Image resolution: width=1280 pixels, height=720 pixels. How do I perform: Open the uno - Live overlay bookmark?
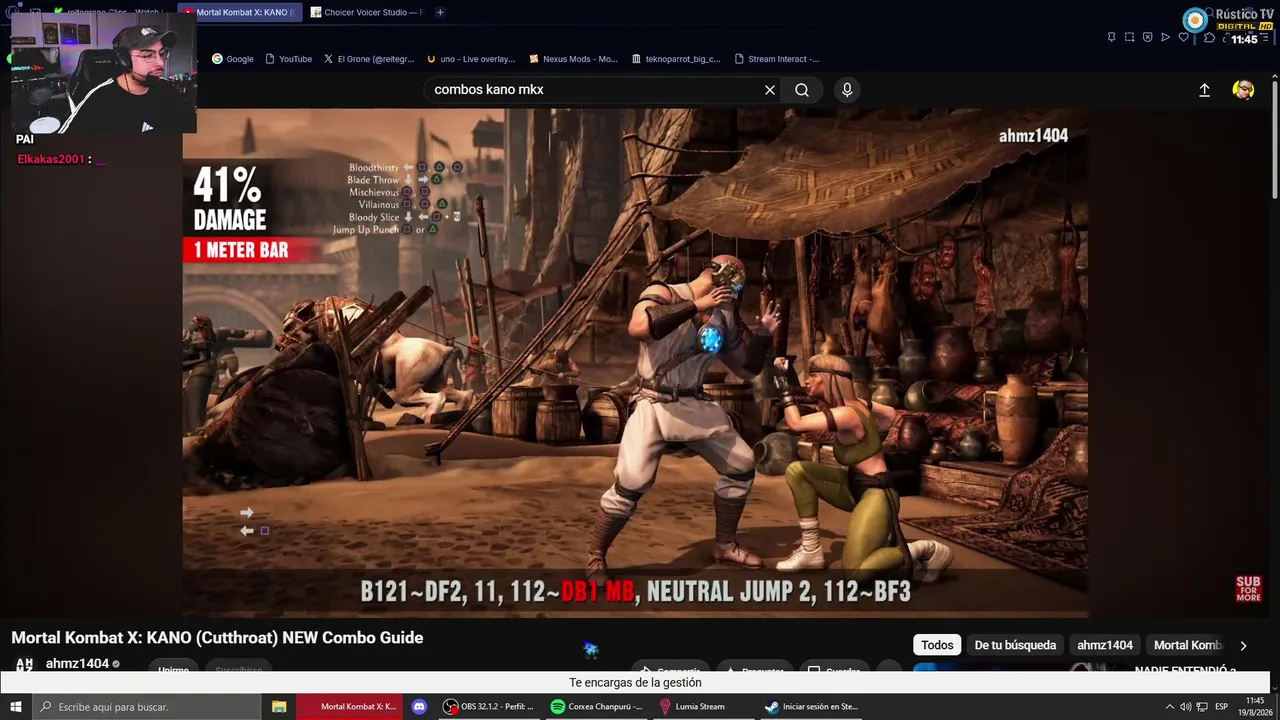tap(471, 59)
